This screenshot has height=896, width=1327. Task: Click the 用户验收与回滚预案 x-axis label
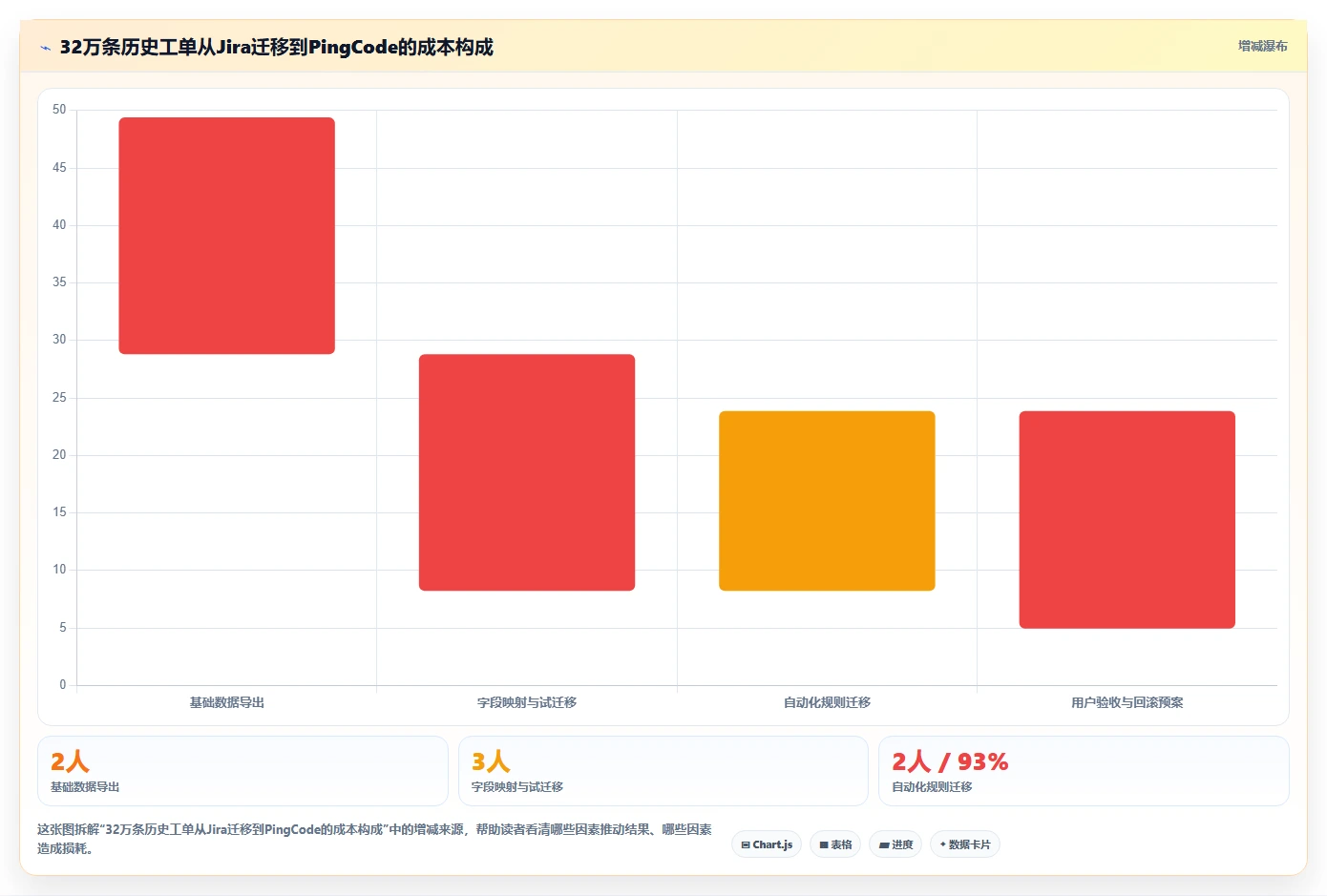[1127, 702]
